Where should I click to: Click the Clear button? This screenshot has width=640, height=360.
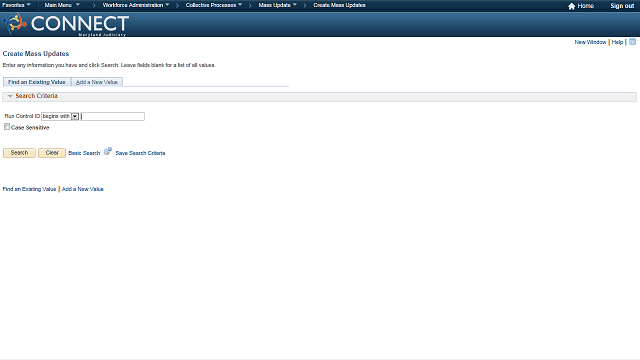pos(52,153)
